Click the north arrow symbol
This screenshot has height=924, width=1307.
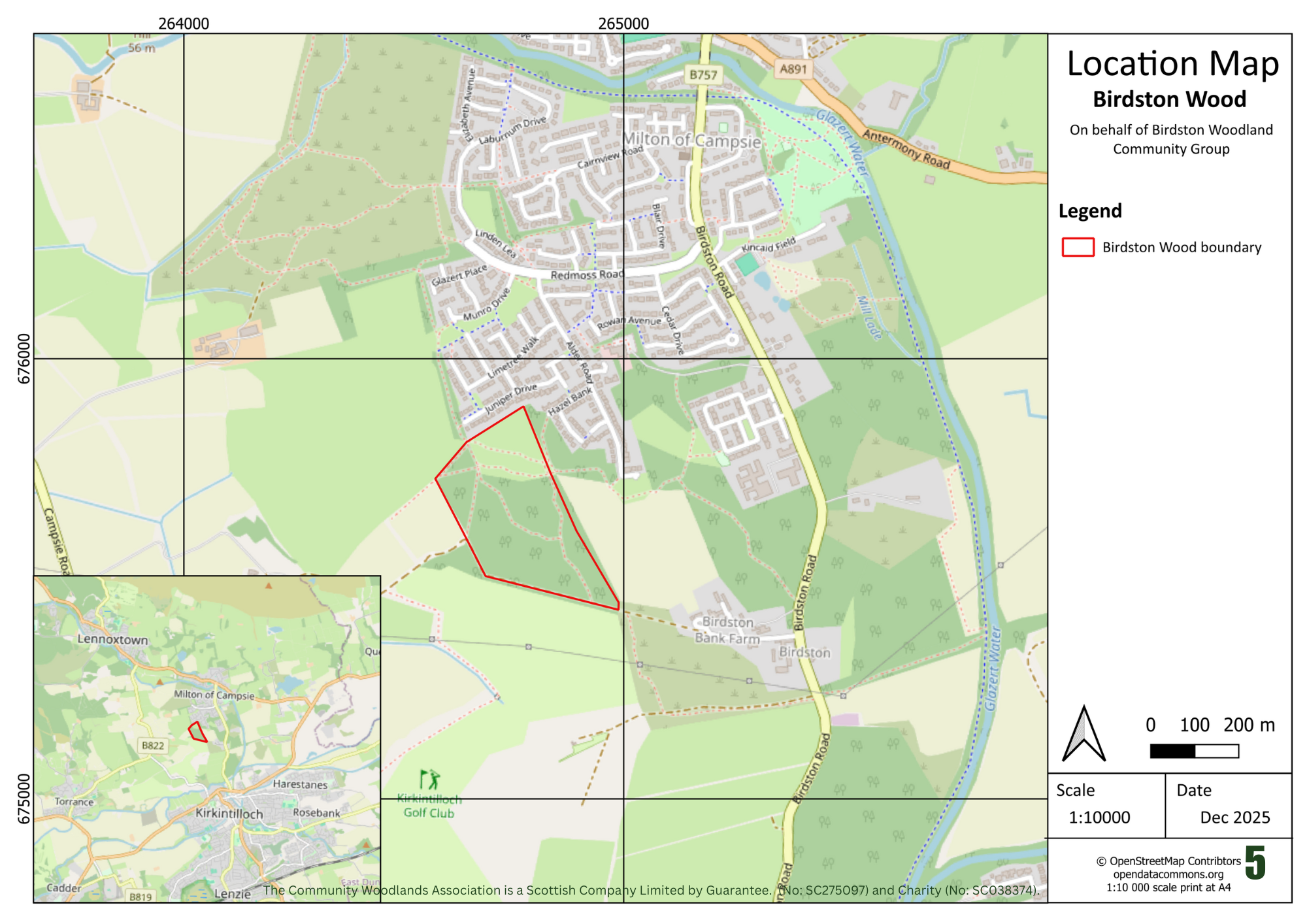1084,734
